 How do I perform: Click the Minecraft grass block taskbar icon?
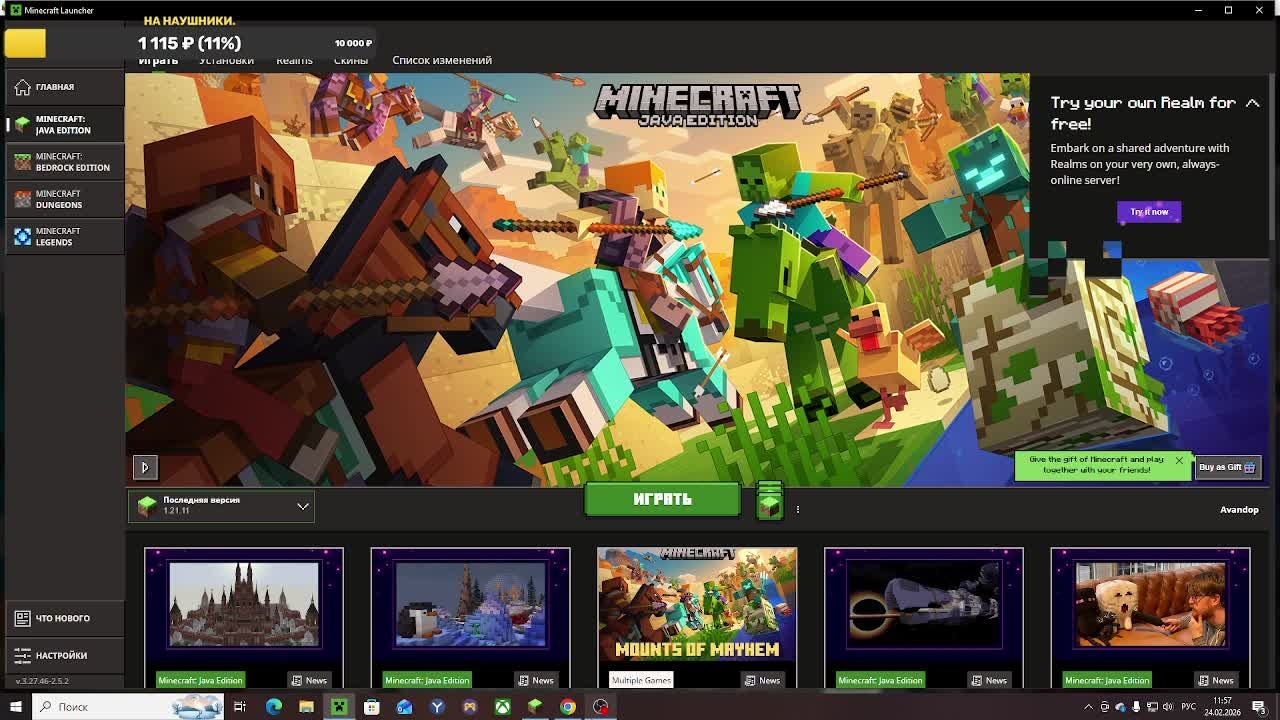pos(535,707)
